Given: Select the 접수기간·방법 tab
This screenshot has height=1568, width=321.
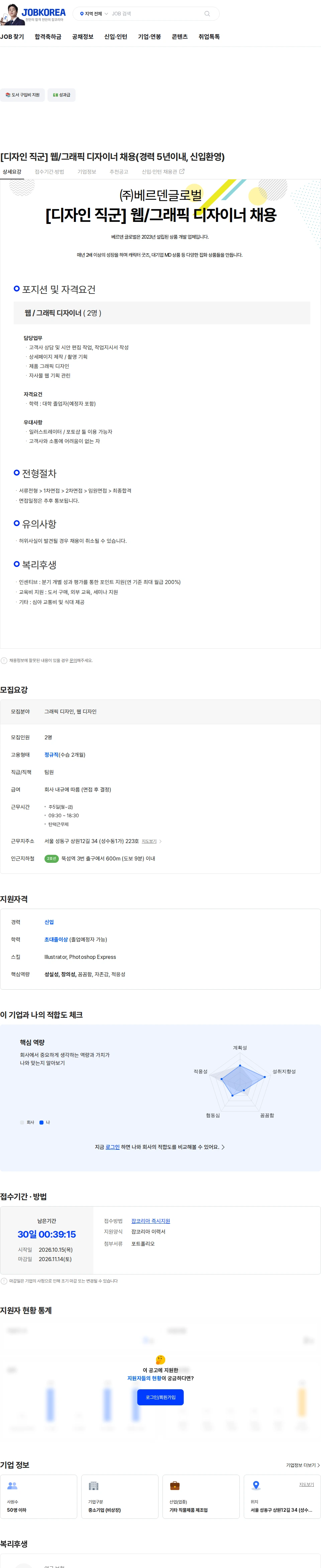Looking at the screenshot, I should coord(49,172).
